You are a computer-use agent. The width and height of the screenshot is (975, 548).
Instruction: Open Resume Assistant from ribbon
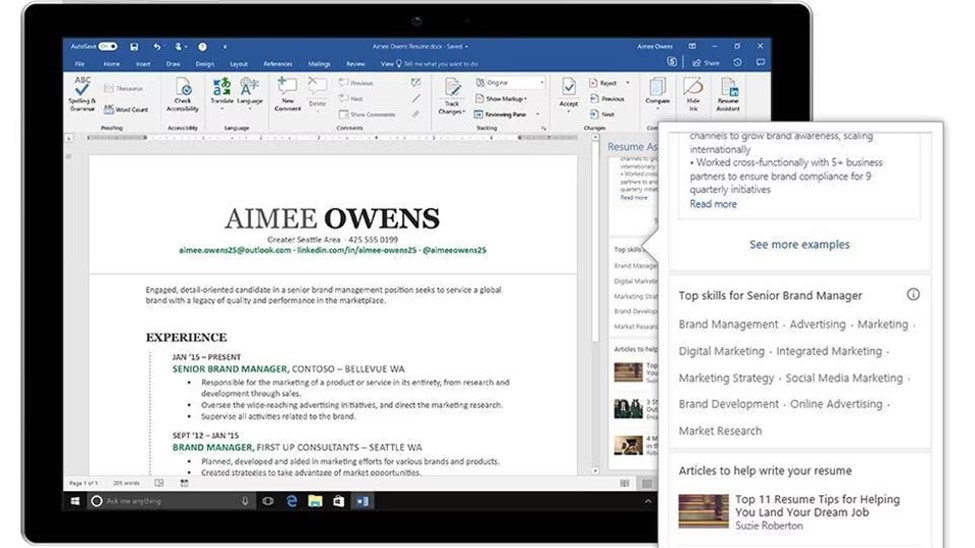click(728, 94)
